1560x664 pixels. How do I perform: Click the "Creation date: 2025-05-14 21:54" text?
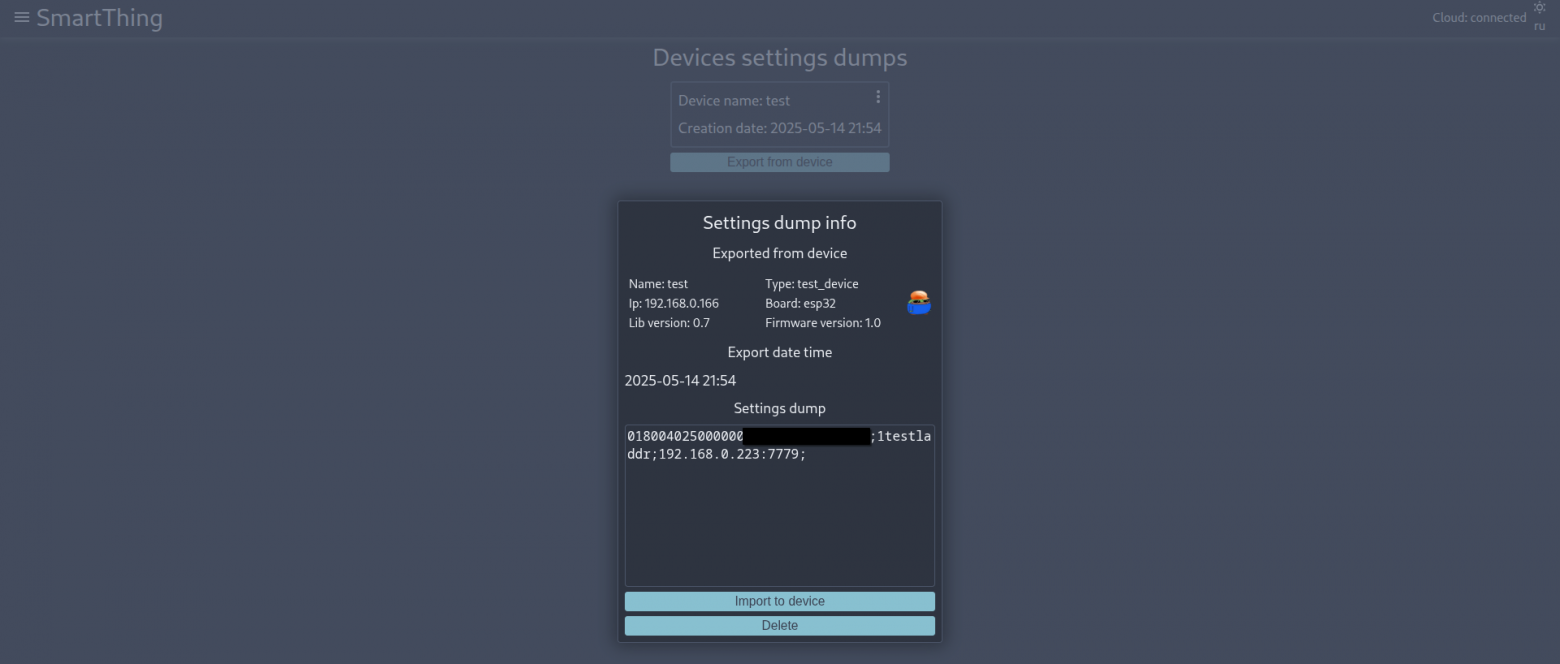[780, 128]
